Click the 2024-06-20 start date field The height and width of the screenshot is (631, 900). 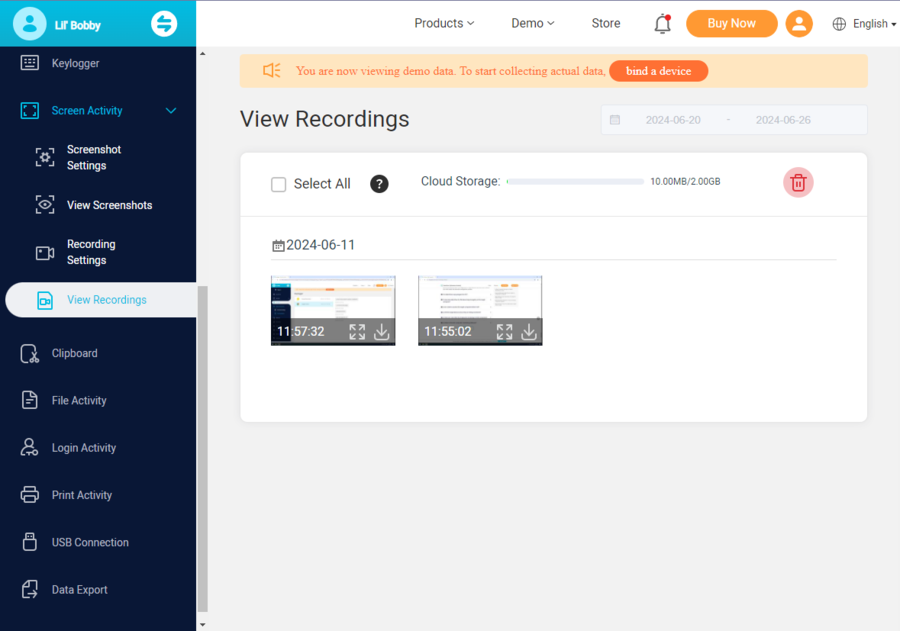(672, 120)
